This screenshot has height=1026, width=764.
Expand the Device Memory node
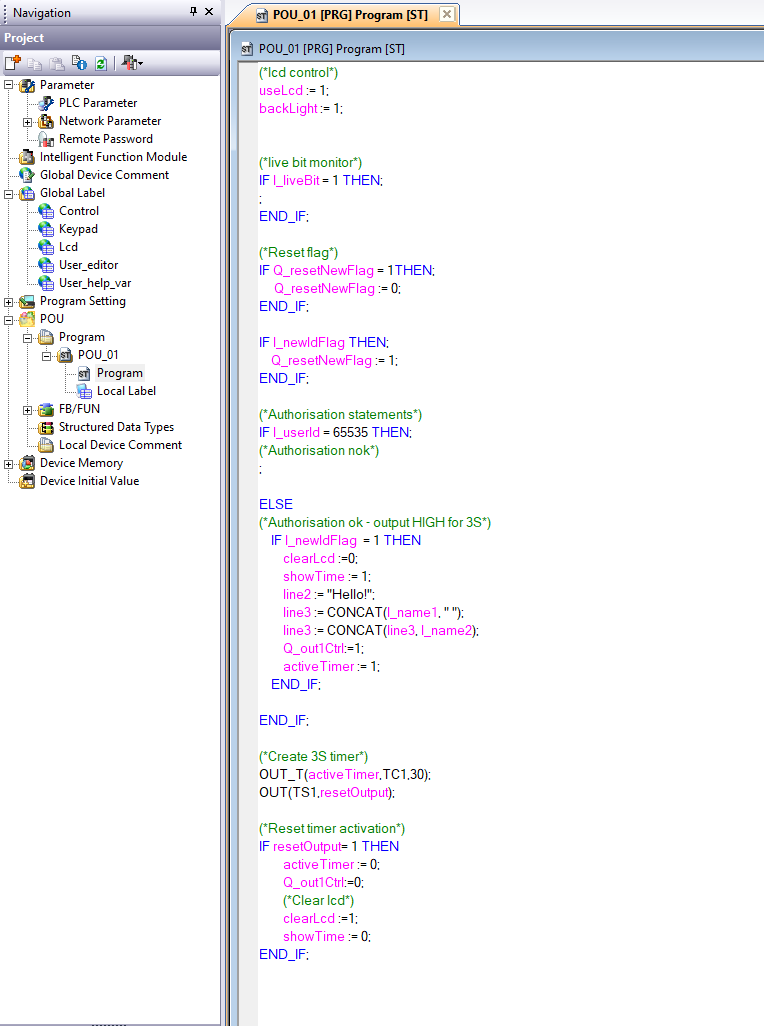tap(9, 464)
